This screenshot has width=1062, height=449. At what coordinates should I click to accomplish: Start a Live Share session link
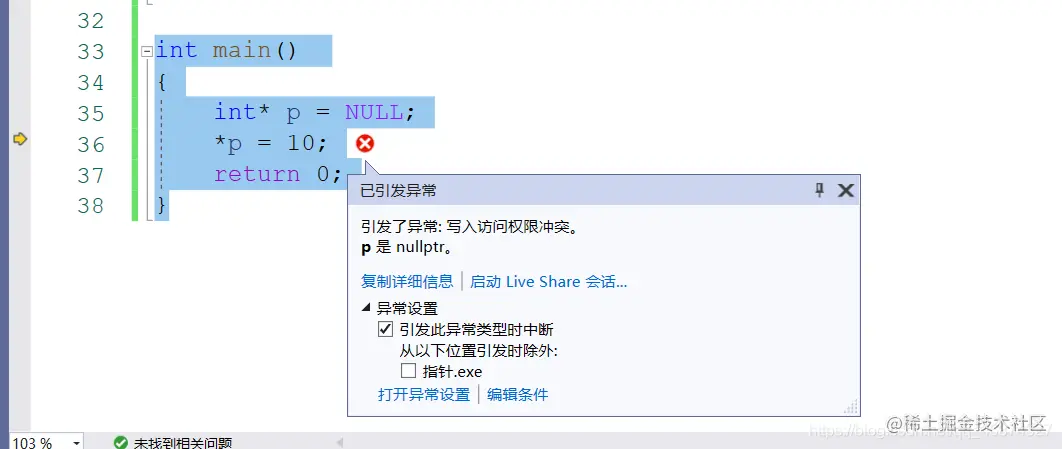tap(549, 281)
